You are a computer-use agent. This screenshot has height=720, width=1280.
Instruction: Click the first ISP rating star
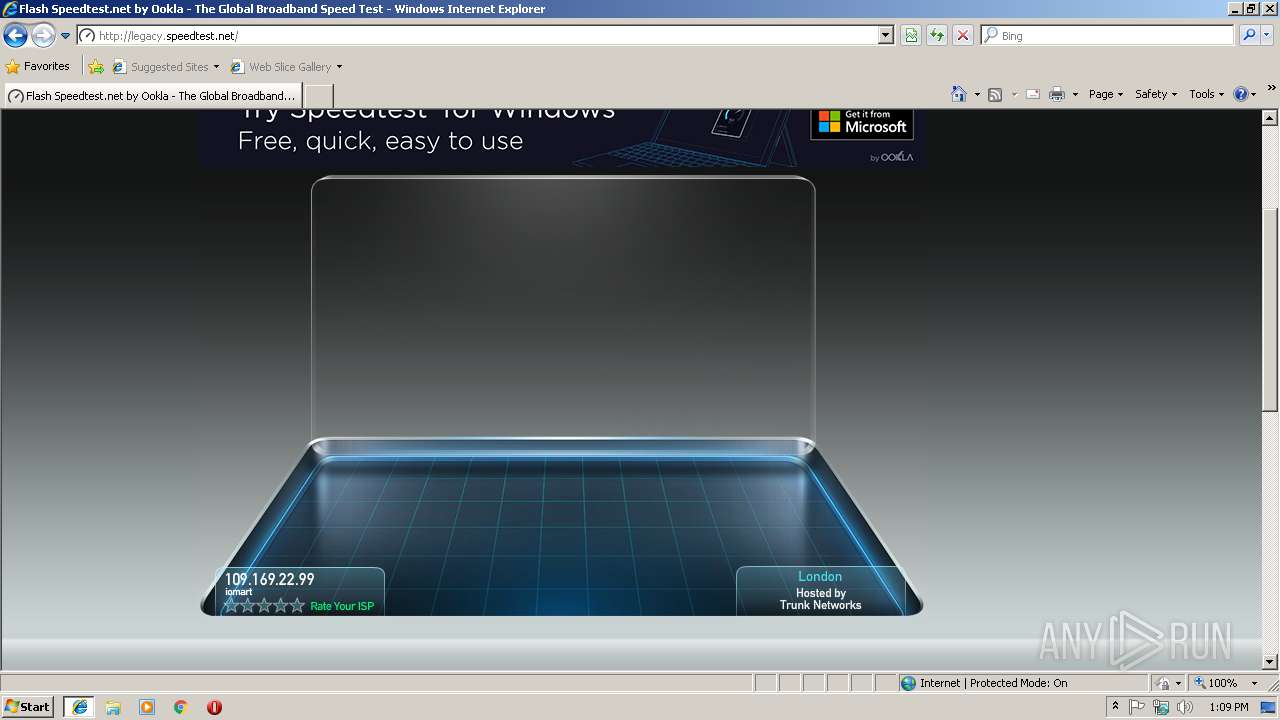232,606
